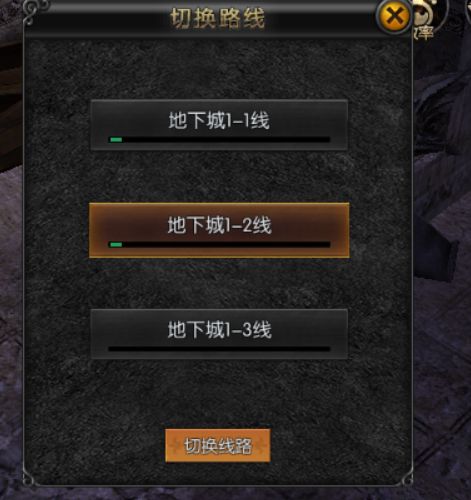Image resolution: width=471 pixels, height=500 pixels.
Task: Click the golden icon labeled 率 behind the dialog
Action: (428, 20)
